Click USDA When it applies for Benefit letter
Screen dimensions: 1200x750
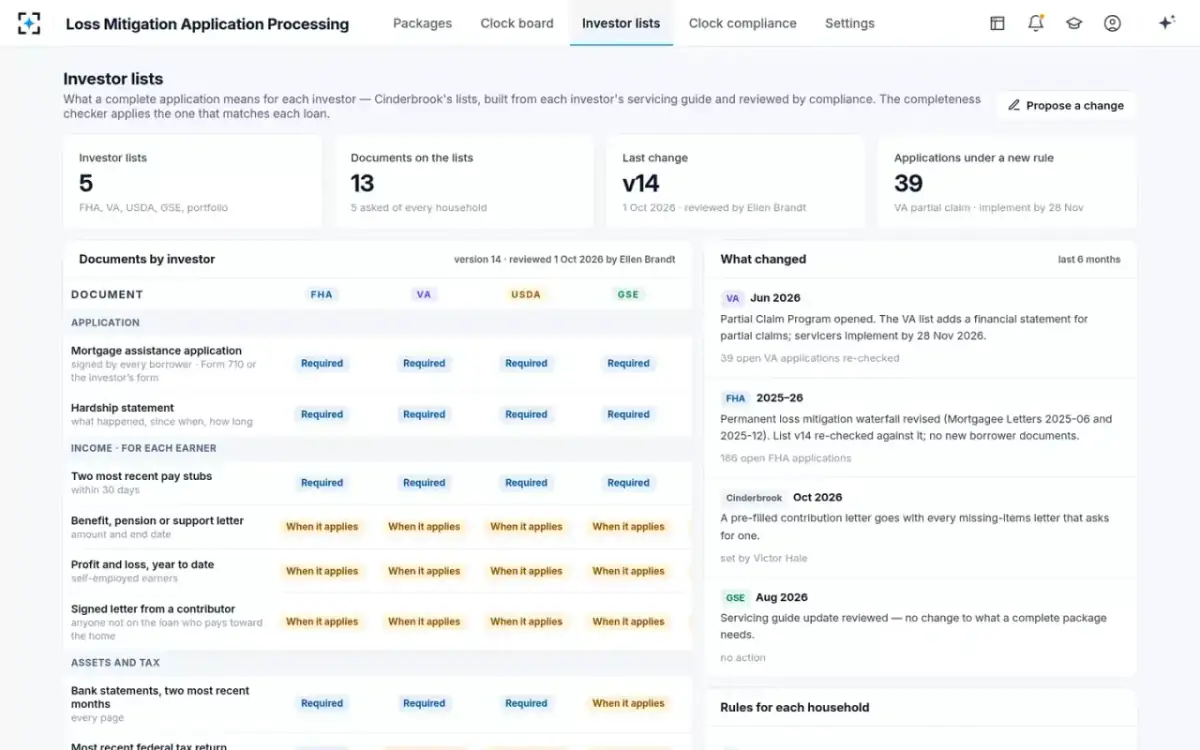526,527
